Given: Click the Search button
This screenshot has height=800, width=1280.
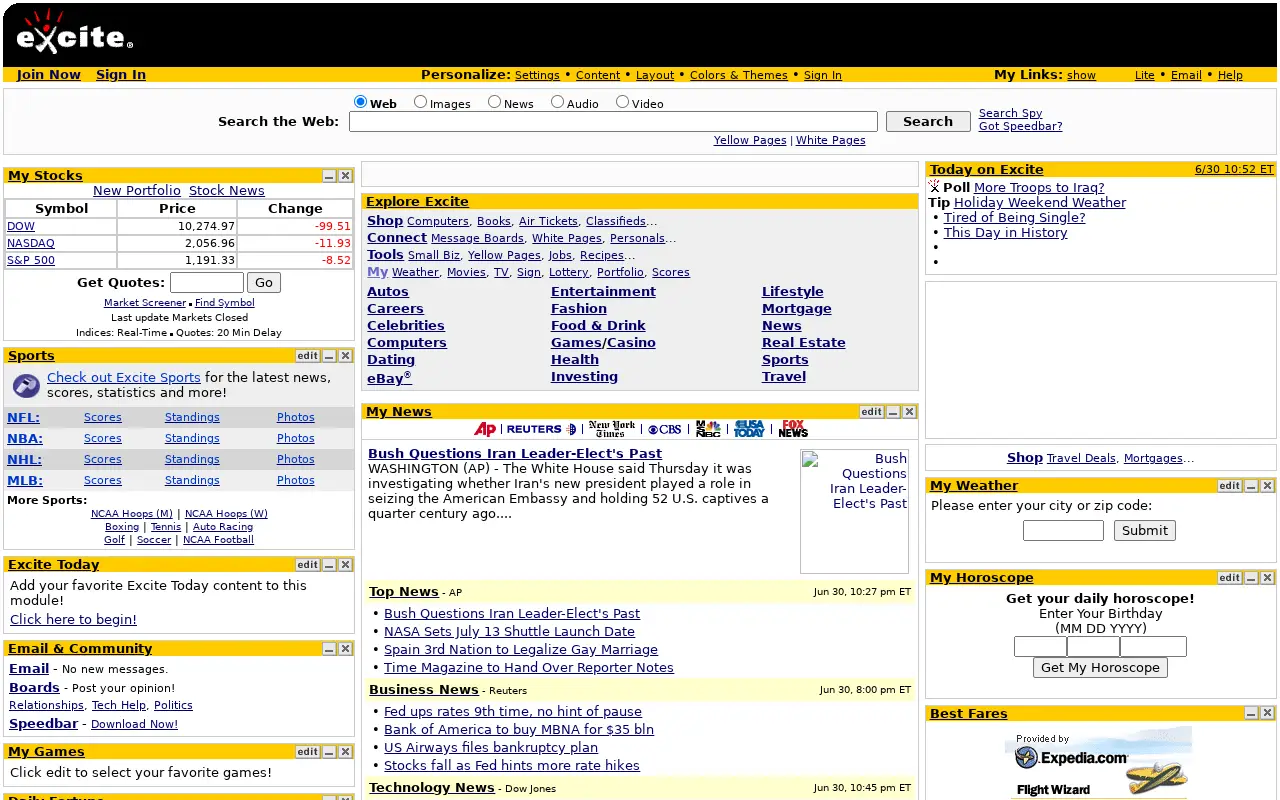Looking at the screenshot, I should pyautogui.click(x=928, y=121).
